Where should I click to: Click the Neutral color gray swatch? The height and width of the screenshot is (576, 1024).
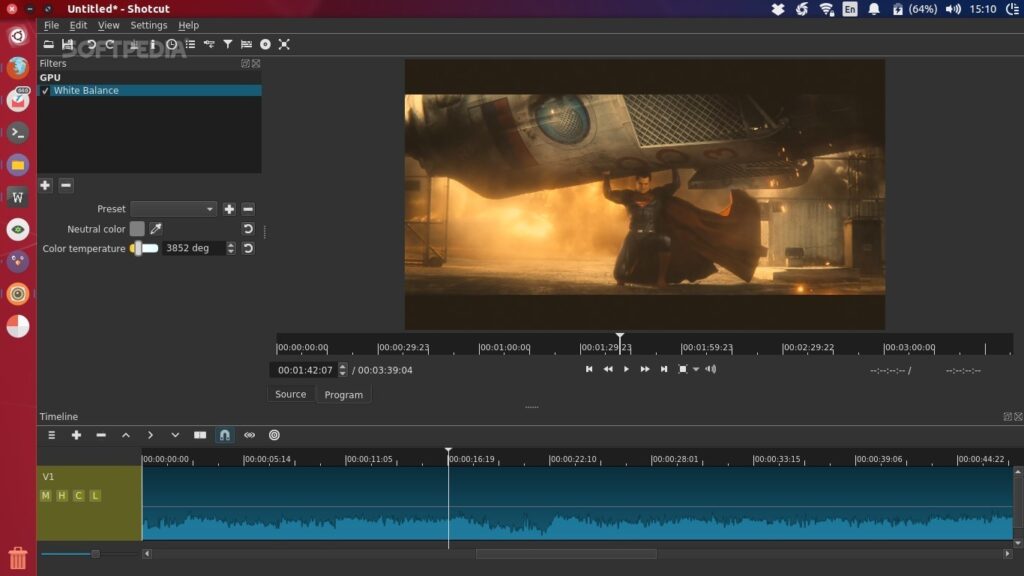click(137, 229)
